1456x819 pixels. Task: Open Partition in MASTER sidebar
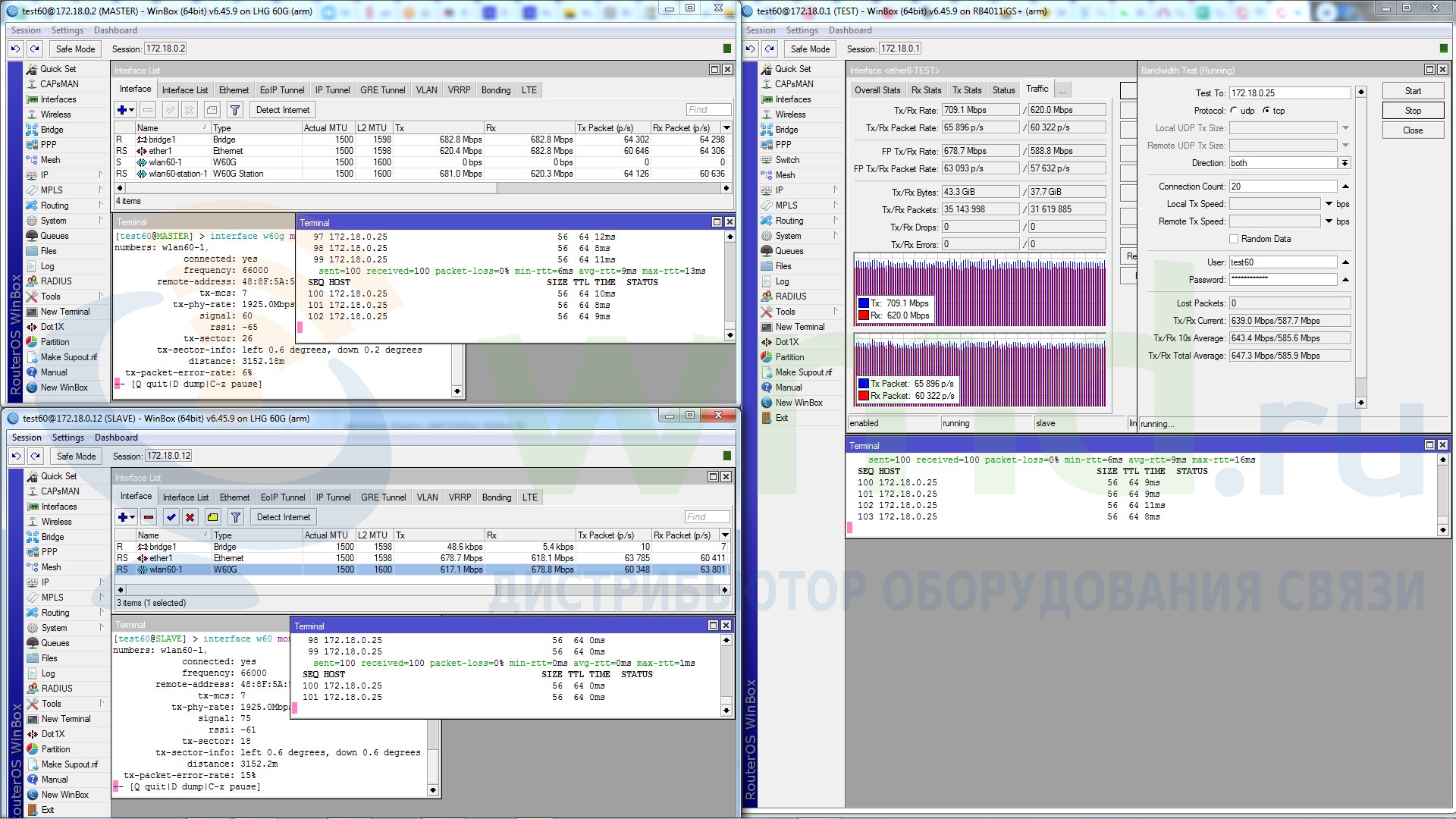[55, 342]
